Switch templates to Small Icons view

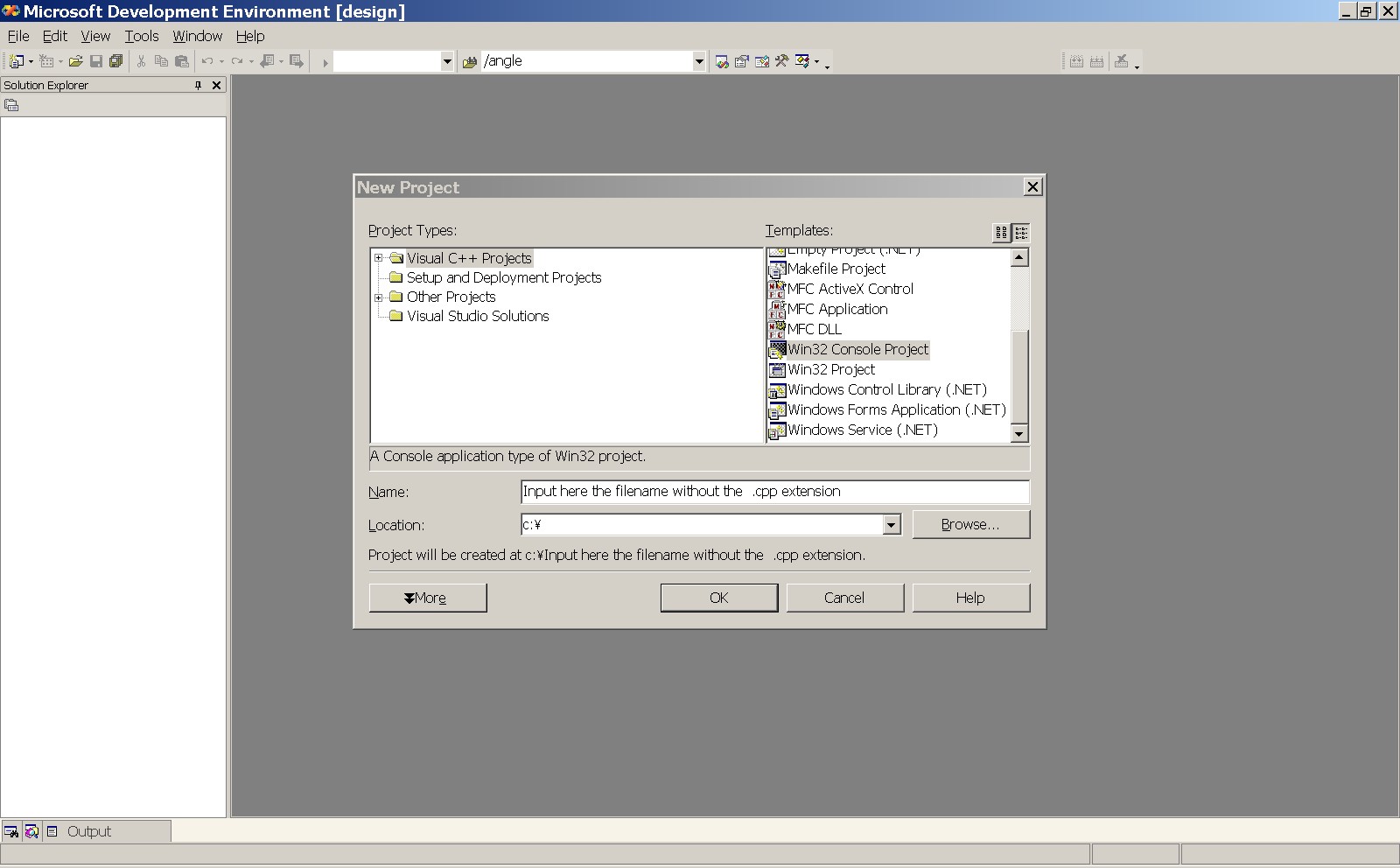point(1021,233)
